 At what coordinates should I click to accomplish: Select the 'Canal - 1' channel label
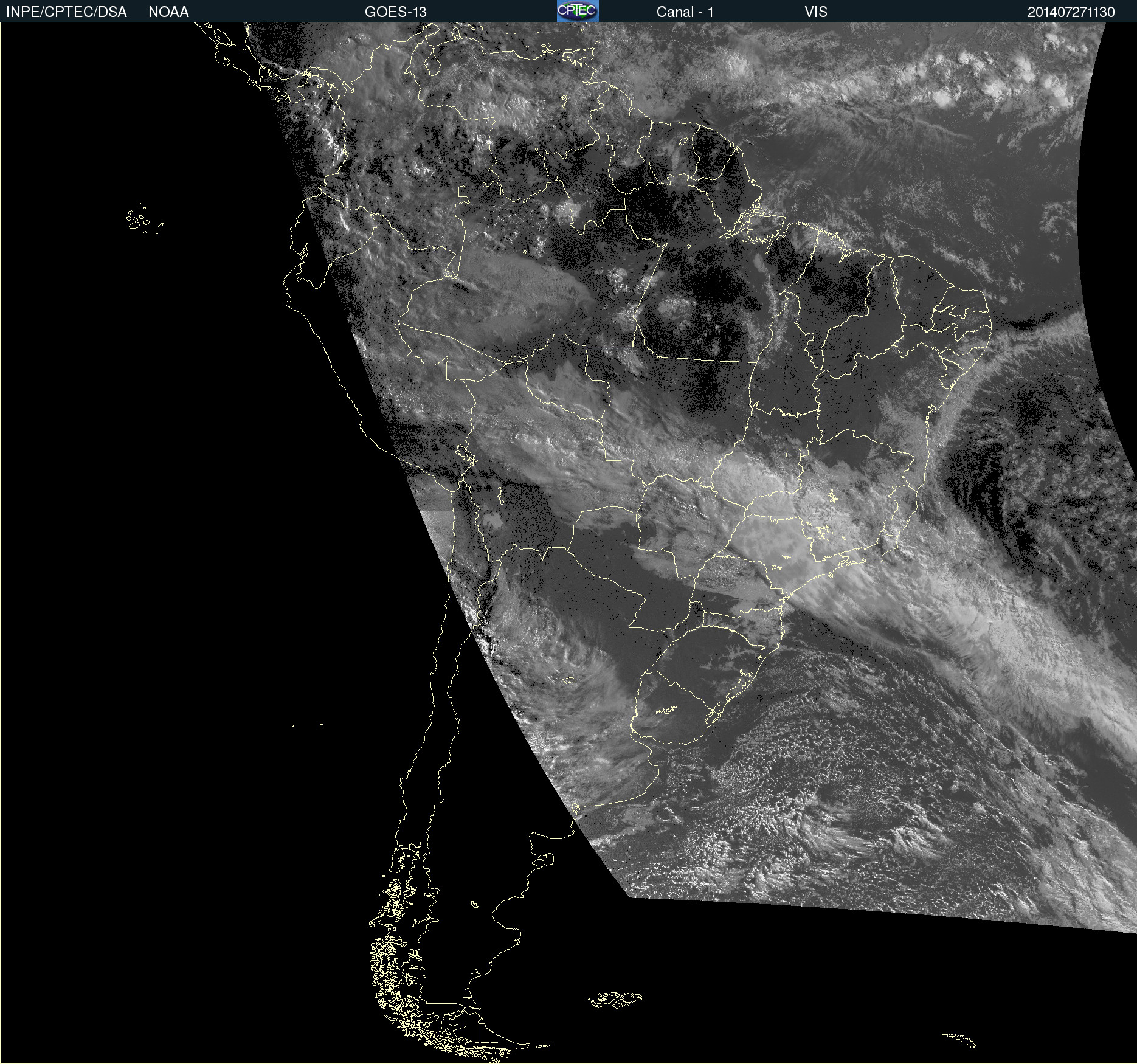pos(685,12)
